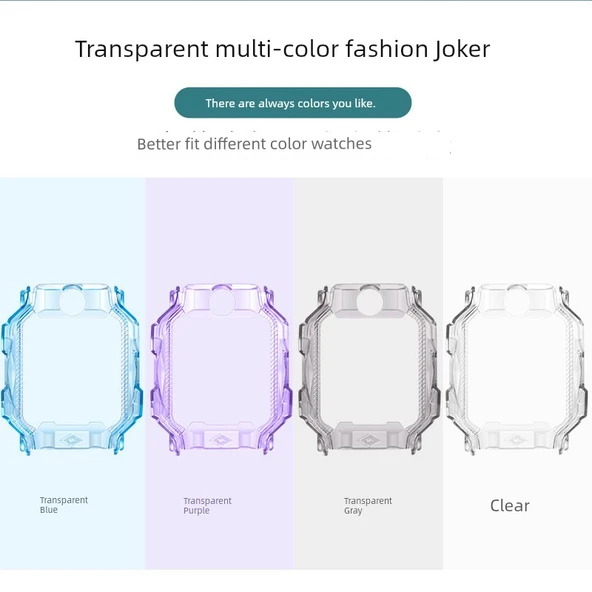
Task: Click the 'There are always colors you like' banner
Action: (x=293, y=103)
